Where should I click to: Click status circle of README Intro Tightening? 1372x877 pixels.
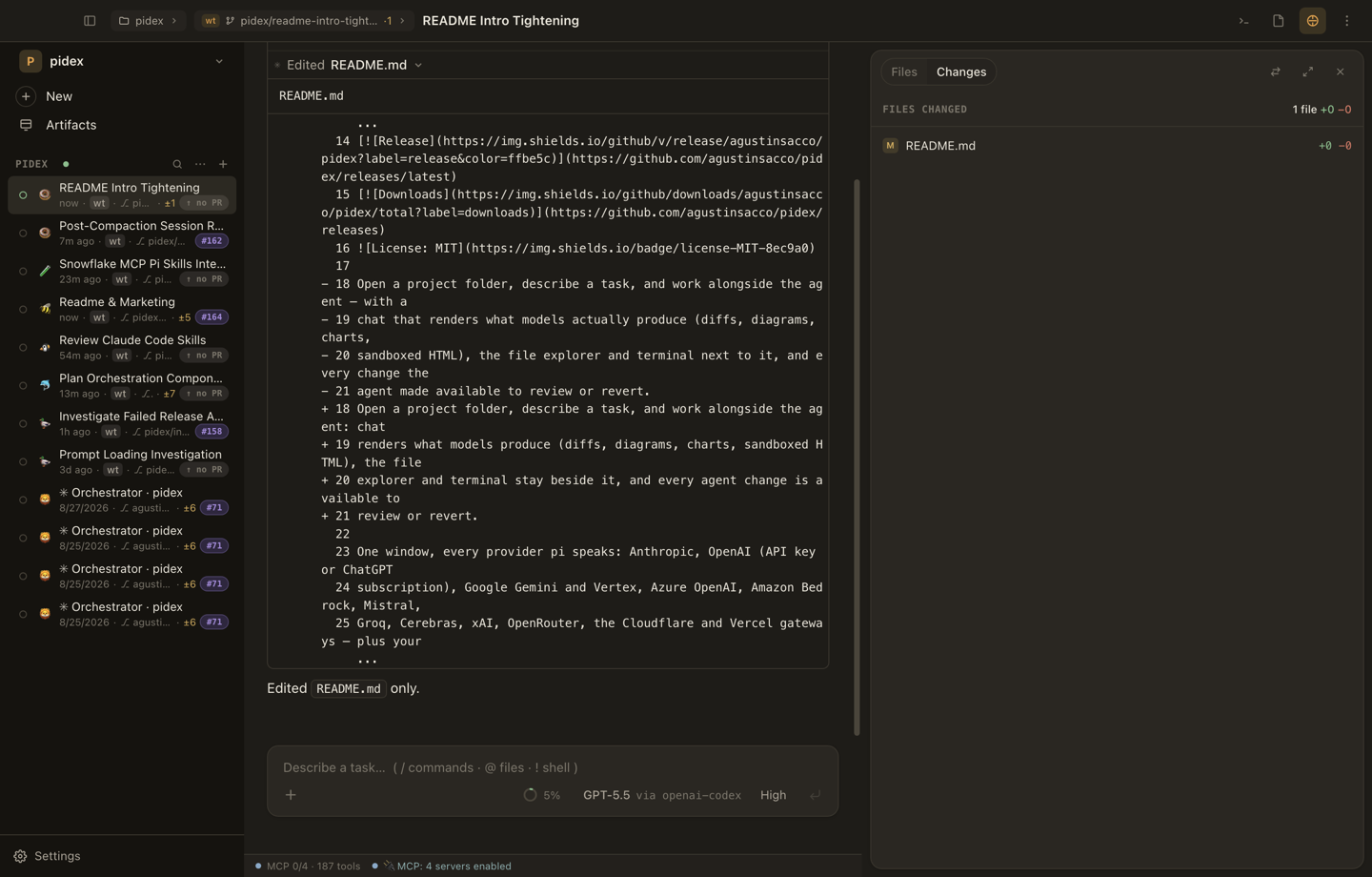(x=23, y=195)
